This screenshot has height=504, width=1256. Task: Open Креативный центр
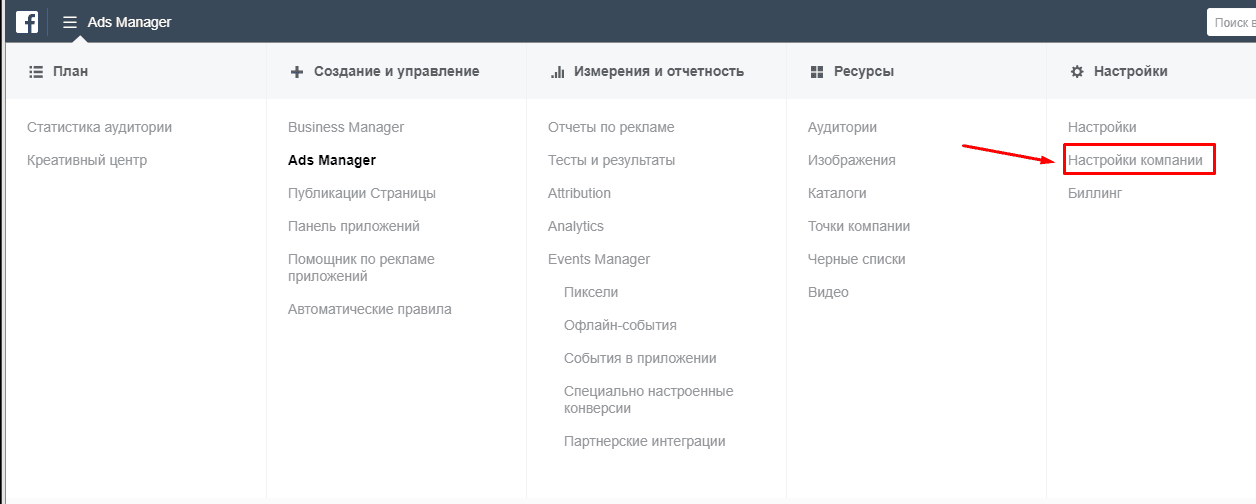tap(87, 160)
